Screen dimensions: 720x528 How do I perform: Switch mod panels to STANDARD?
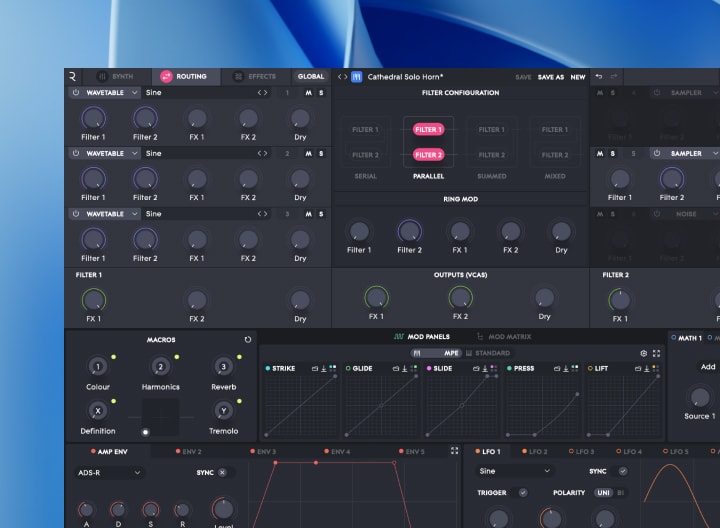point(488,353)
